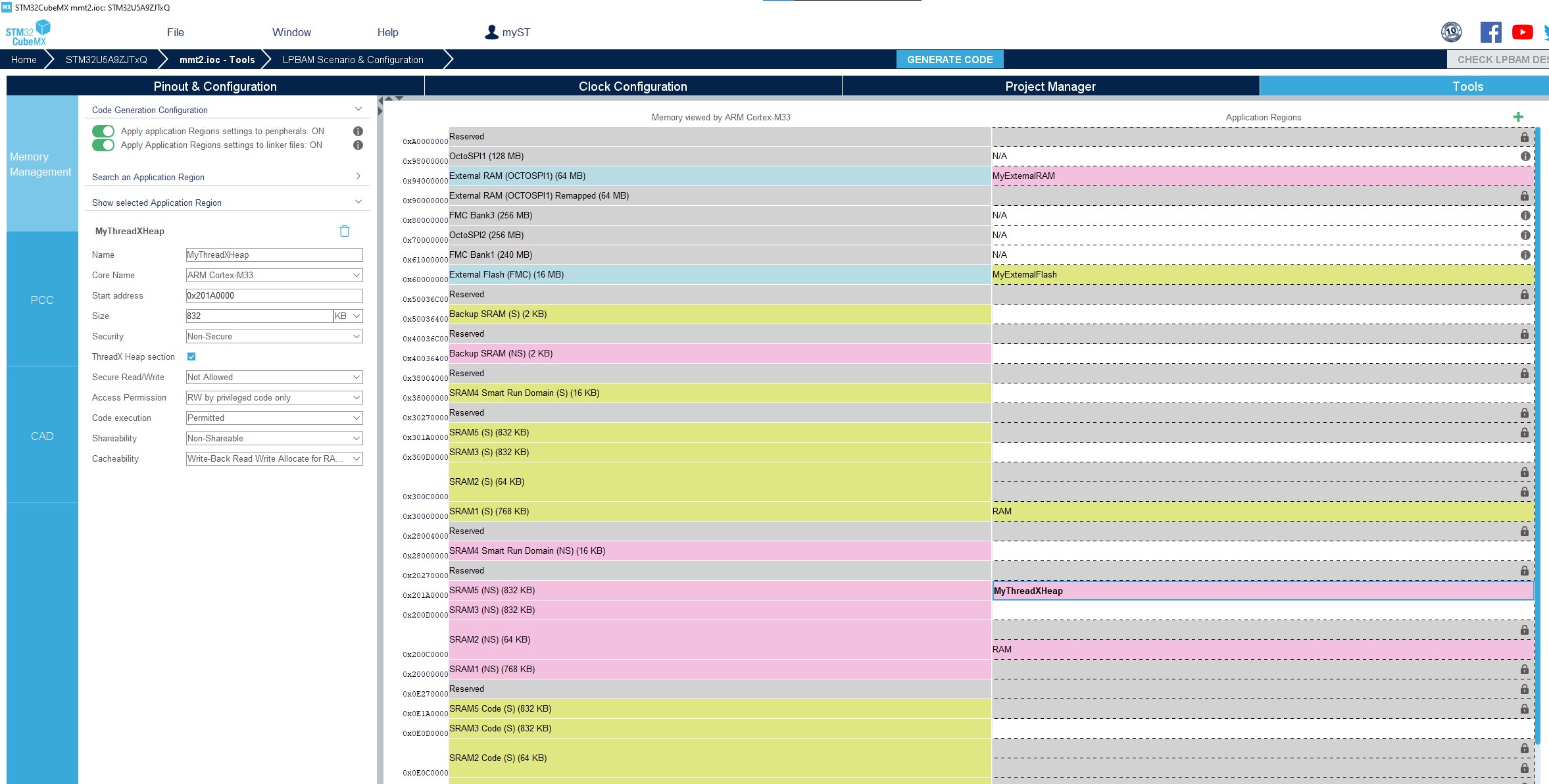Open the File menu
The image size is (1549, 784).
click(x=176, y=32)
